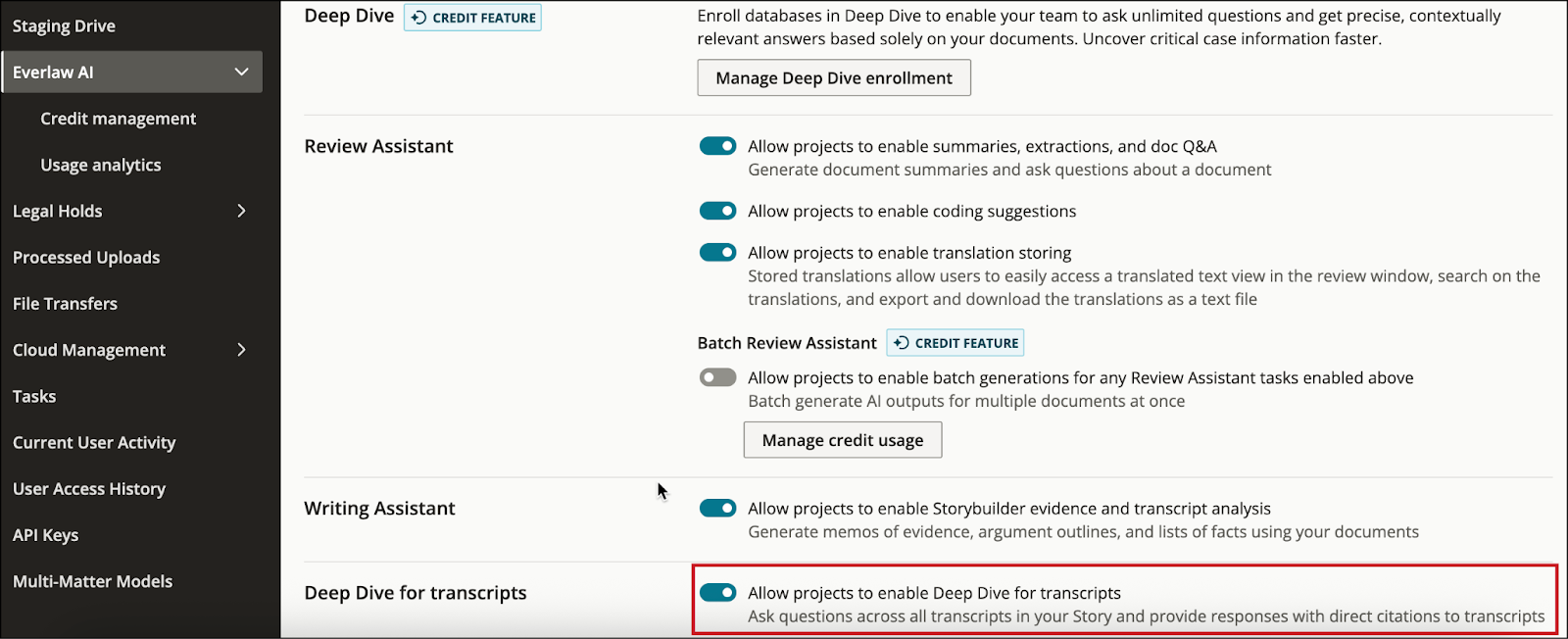Select Multi-Matter Models

coord(92,580)
